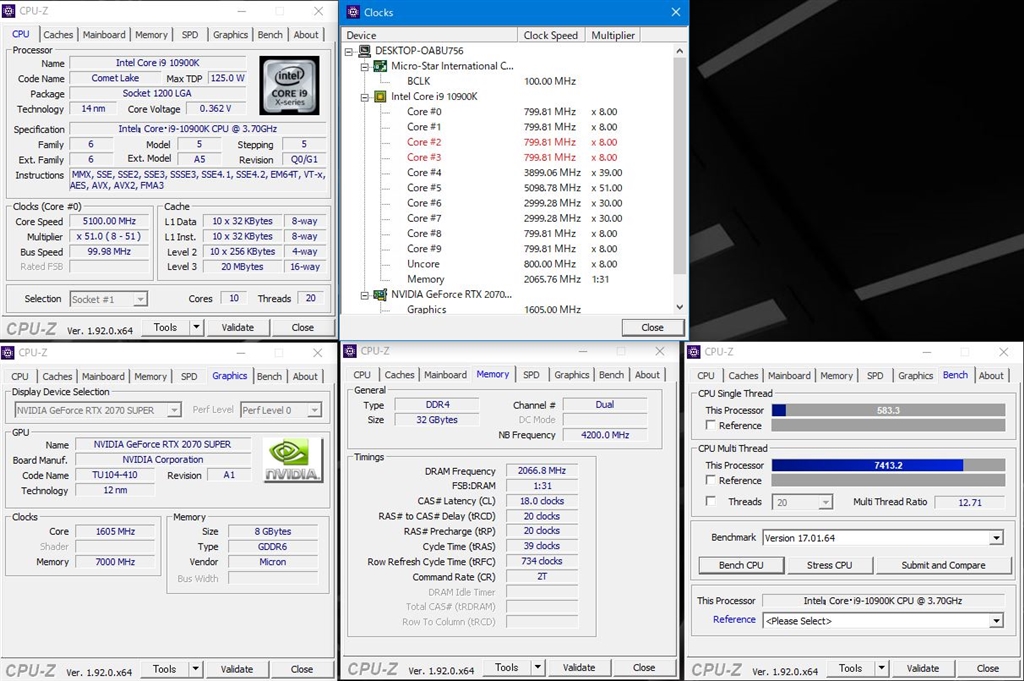Image resolution: width=1024 pixels, height=681 pixels.
Task: Click the CPU Single Thread 583.3 progress bar
Action: (x=888, y=410)
